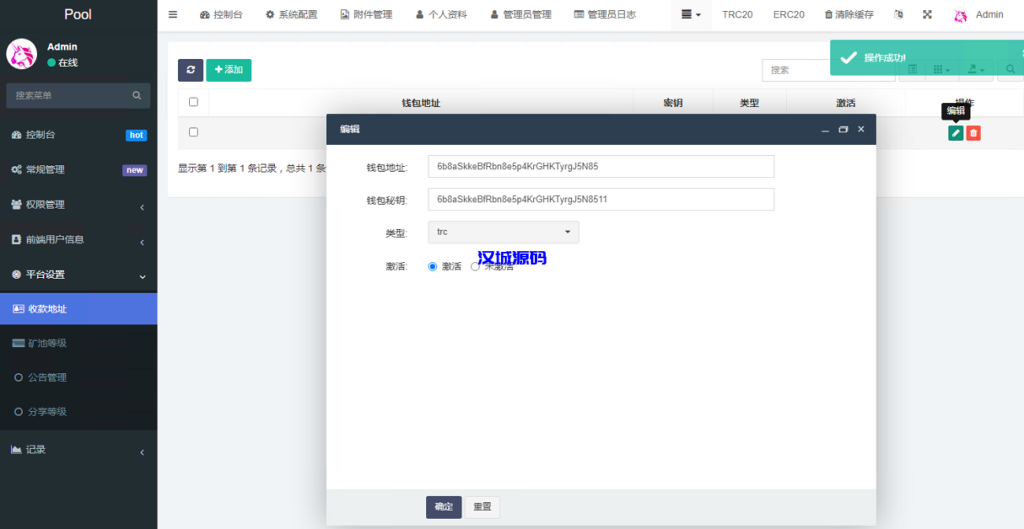Toggle the table view icon button
Viewport: 1024px width, 529px height.
point(913,70)
